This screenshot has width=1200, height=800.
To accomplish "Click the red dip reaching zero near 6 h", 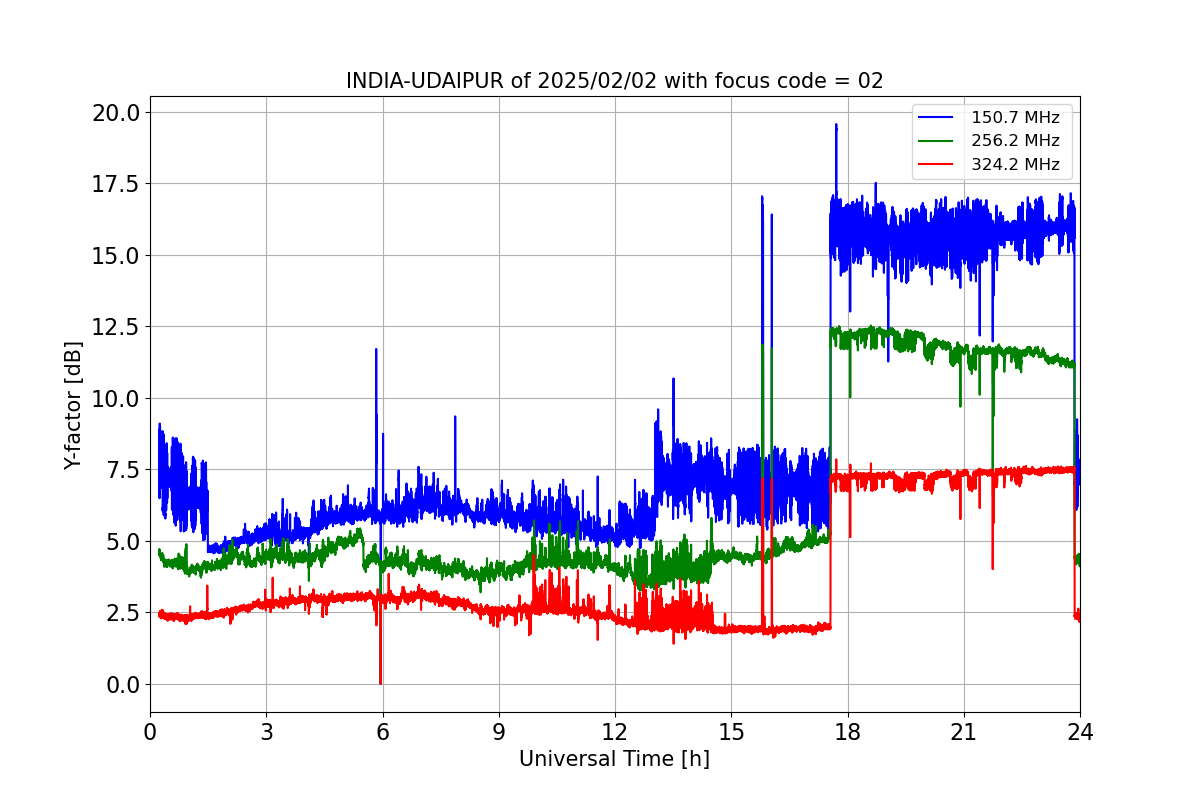I will (x=380, y=682).
